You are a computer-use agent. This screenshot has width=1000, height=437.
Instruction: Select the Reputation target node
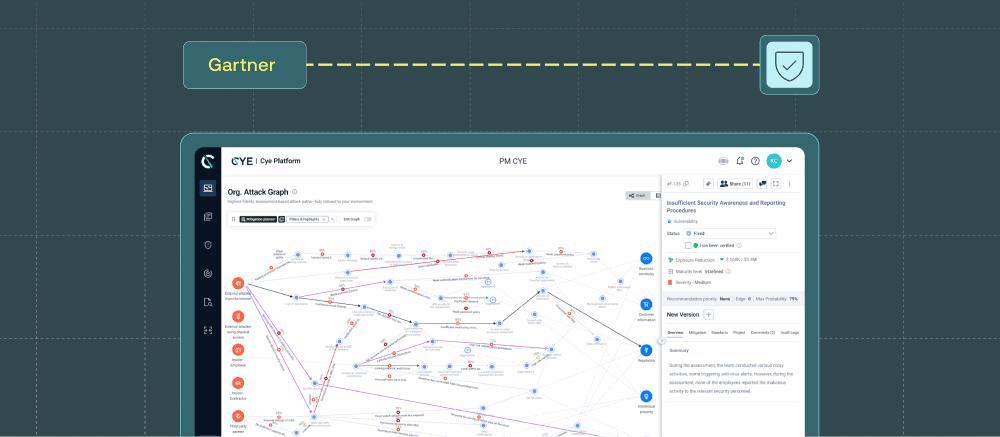click(646, 350)
